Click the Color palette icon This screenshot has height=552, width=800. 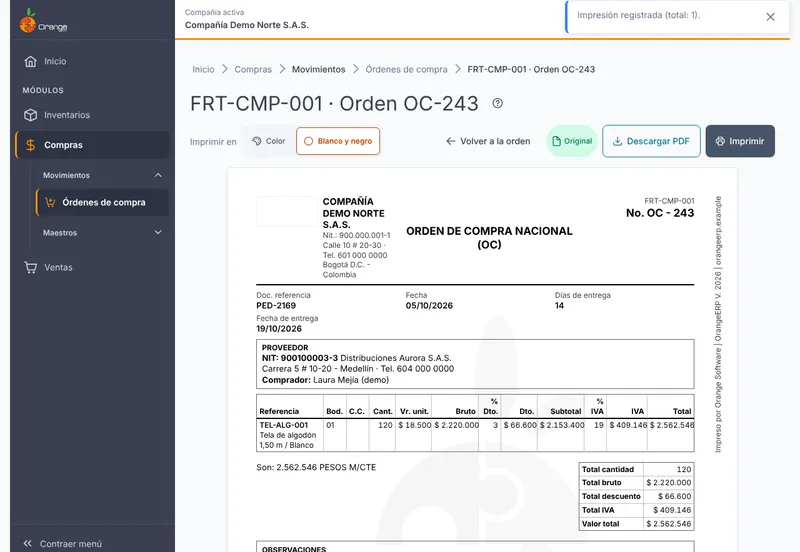click(x=257, y=141)
